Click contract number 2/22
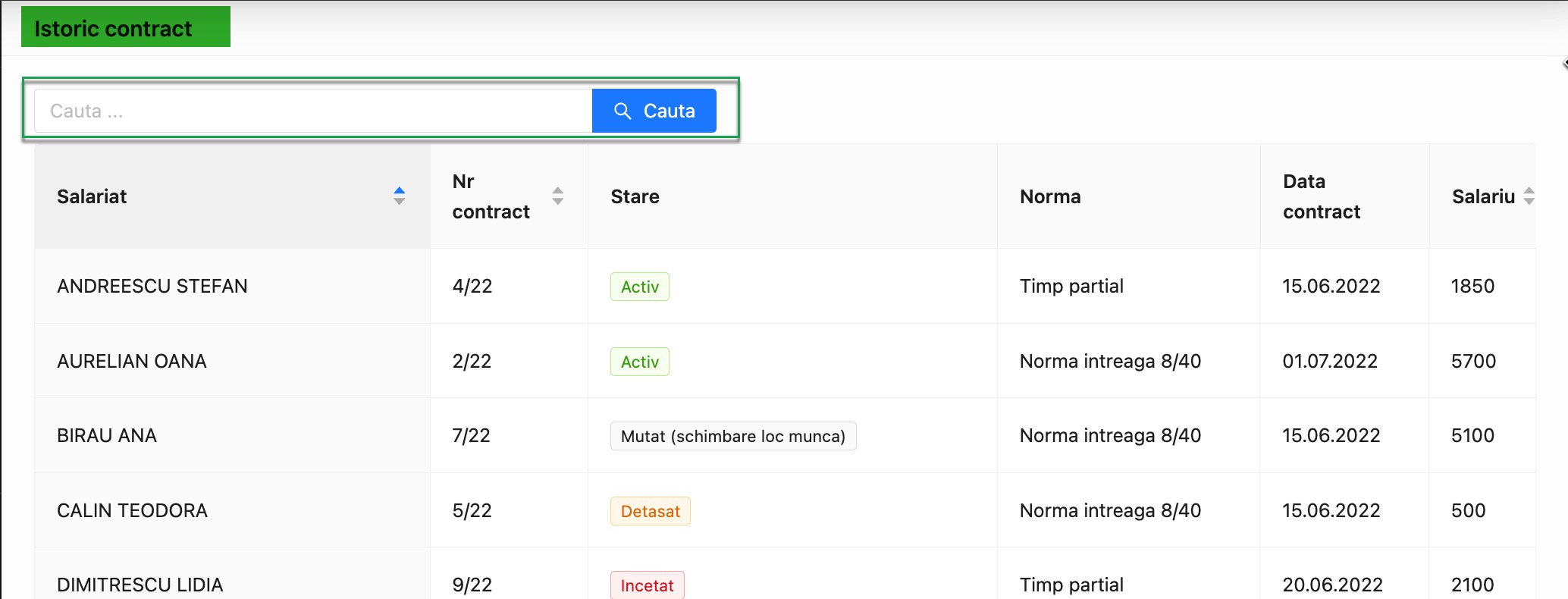This screenshot has height=599, width=1568. [x=472, y=361]
